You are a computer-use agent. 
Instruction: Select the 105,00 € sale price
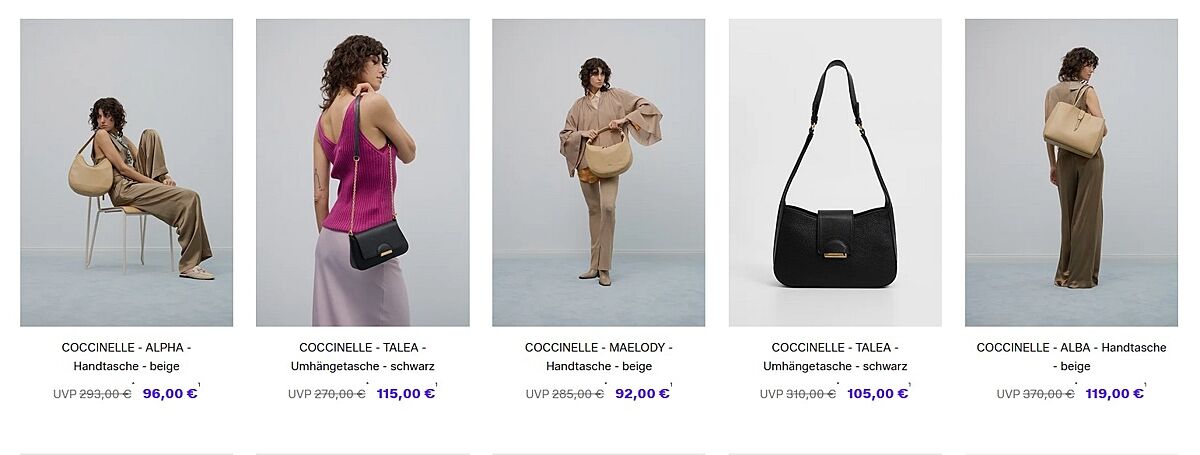[879, 394]
